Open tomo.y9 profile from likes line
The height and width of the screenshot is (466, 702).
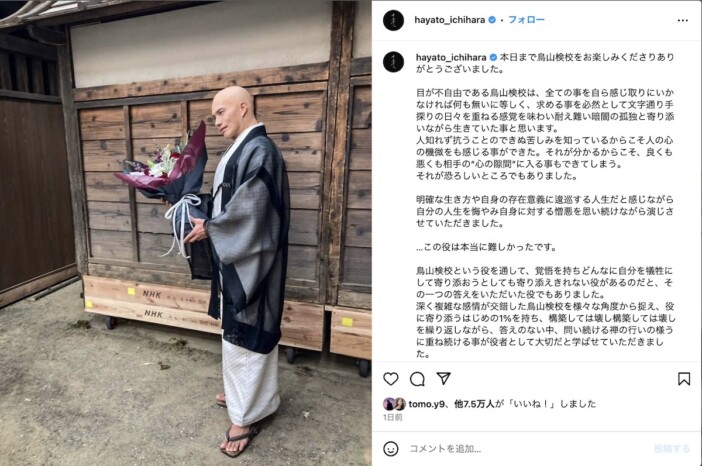[426, 404]
